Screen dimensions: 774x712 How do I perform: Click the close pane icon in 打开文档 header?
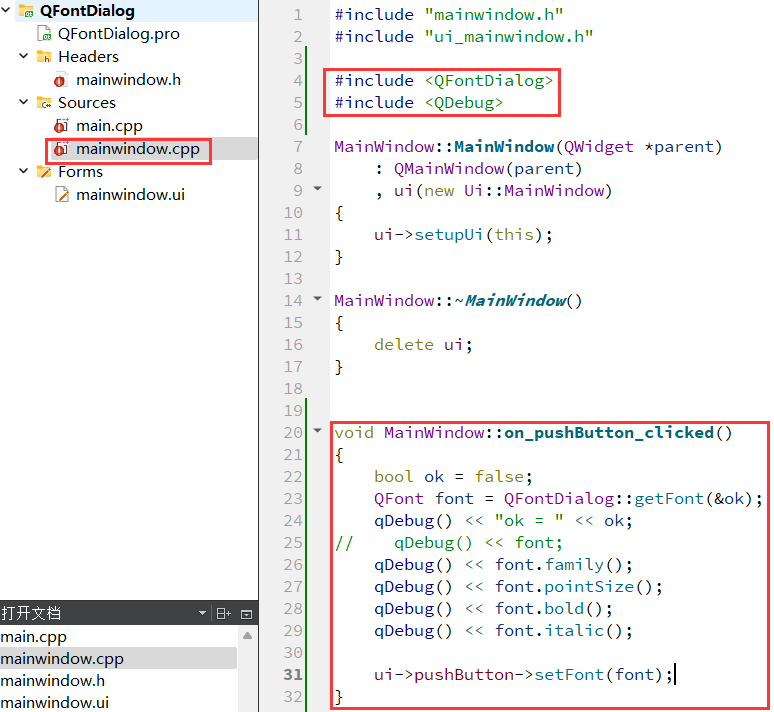click(x=246, y=614)
